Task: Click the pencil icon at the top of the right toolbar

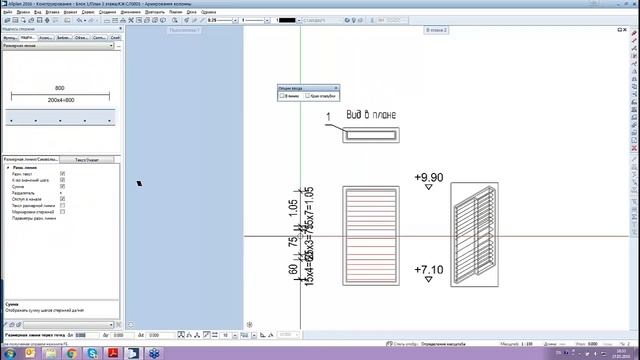Action: click(x=634, y=33)
